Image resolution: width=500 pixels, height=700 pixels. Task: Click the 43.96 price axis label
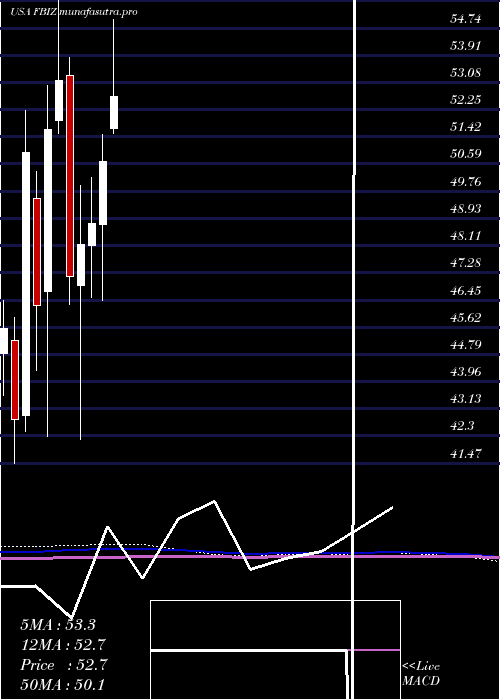coord(466,372)
